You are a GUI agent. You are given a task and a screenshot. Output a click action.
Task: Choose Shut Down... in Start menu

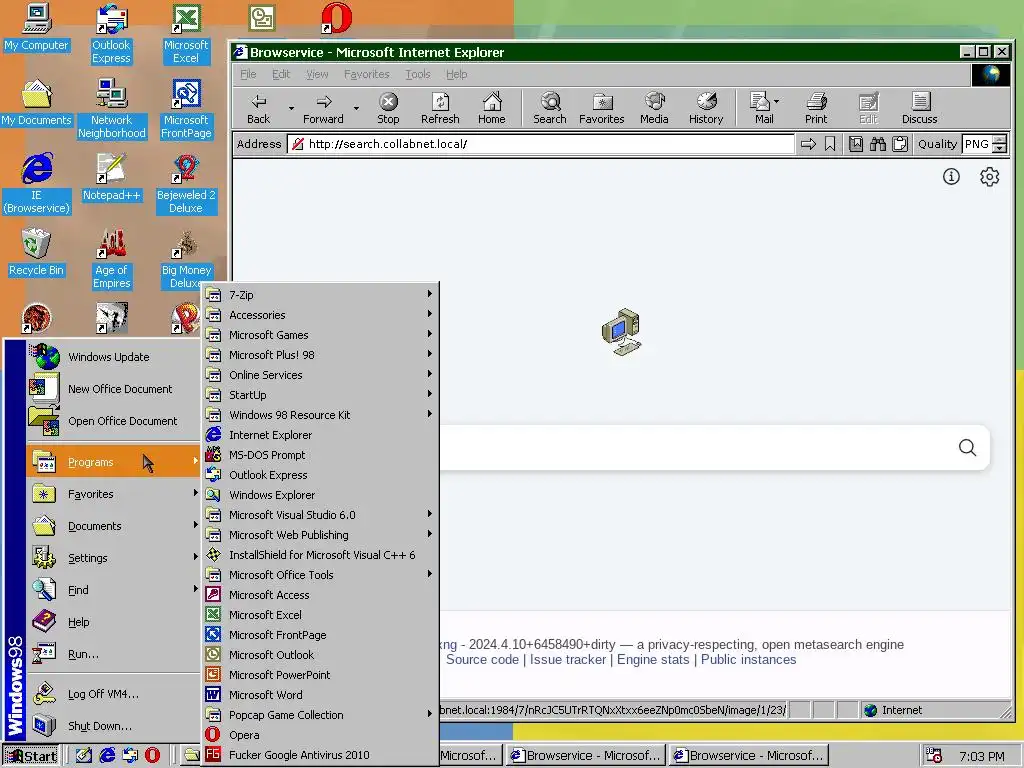click(x=114, y=726)
